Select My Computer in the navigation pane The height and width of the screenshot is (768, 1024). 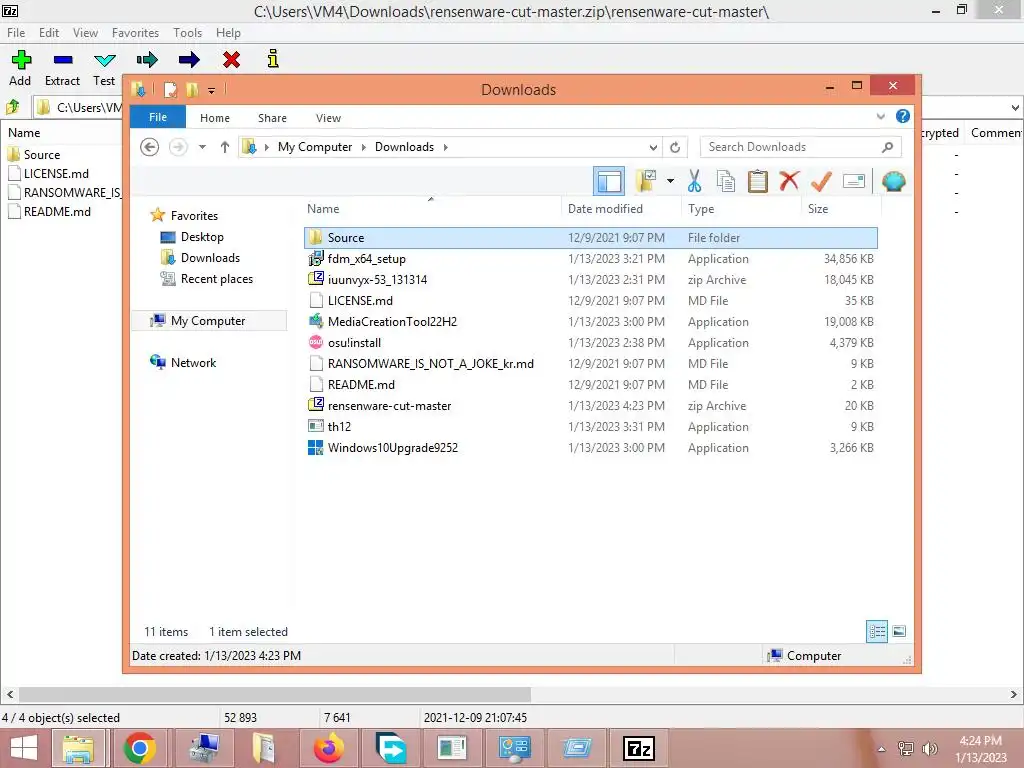coord(208,321)
